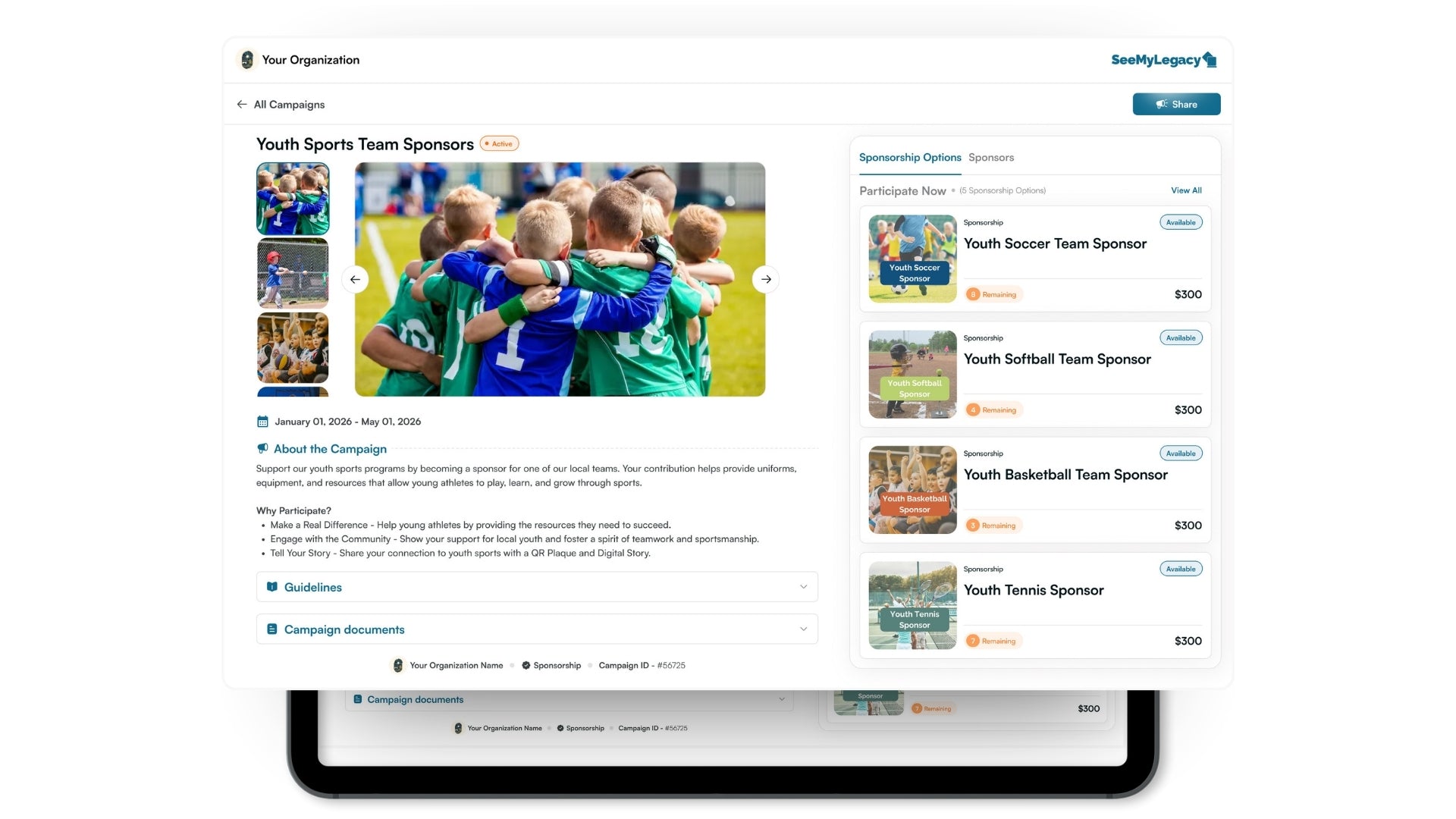Expand the Campaign documents chevron
The image size is (1456, 819).
point(804,629)
